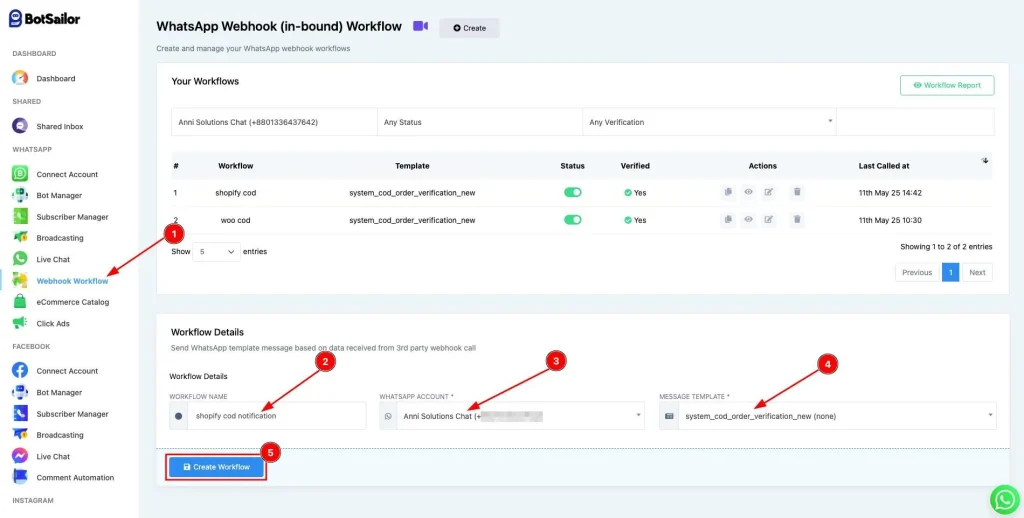Viewport: 1024px width, 518px height.
Task: Click Facebook Bot Manager robot icon
Action: pos(20,393)
